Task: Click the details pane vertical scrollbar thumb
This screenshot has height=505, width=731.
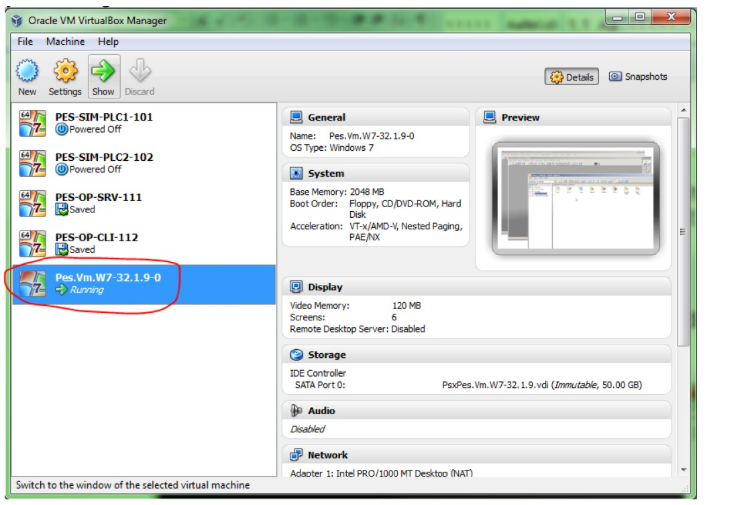Action: (x=683, y=232)
